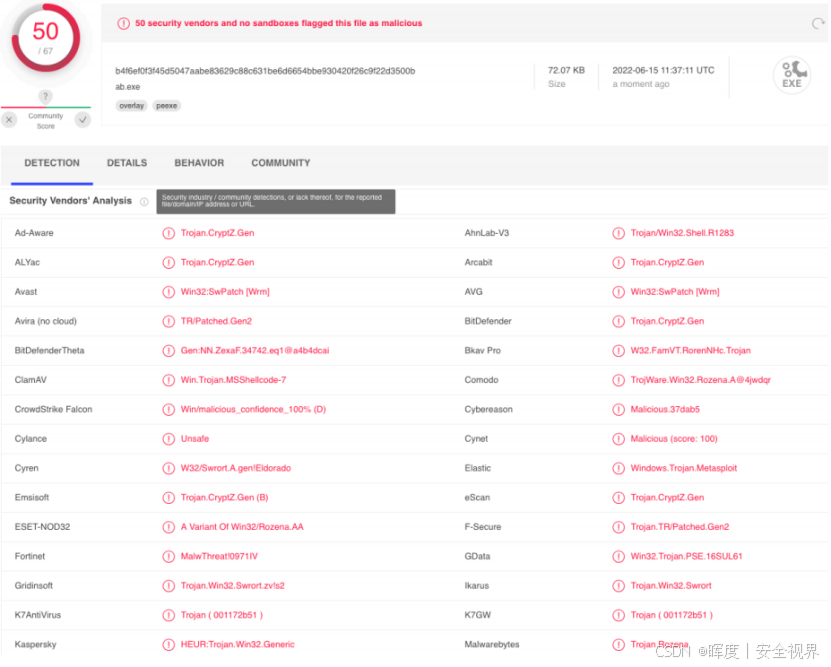
Task: Click the alert icon in the Avast row
Action: [x=169, y=292]
